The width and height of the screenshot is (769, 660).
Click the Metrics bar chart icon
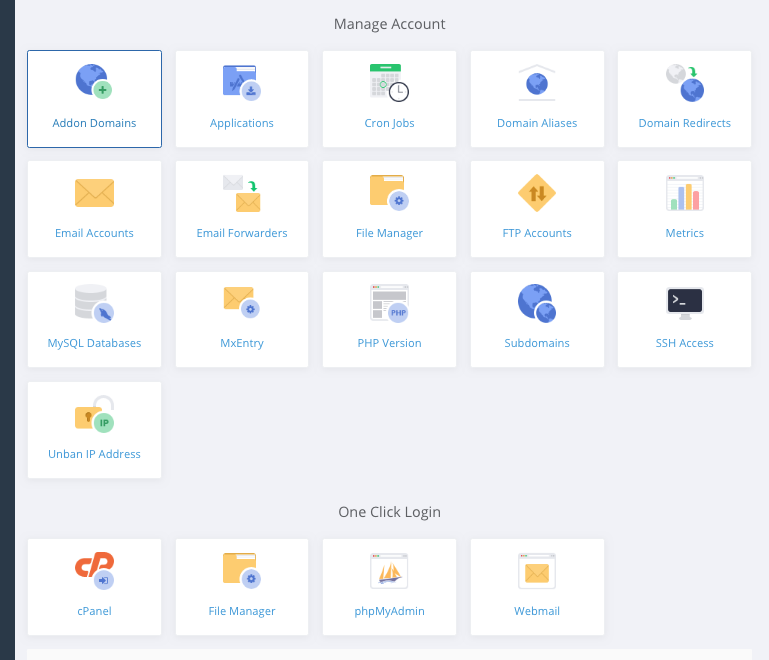tap(685, 192)
